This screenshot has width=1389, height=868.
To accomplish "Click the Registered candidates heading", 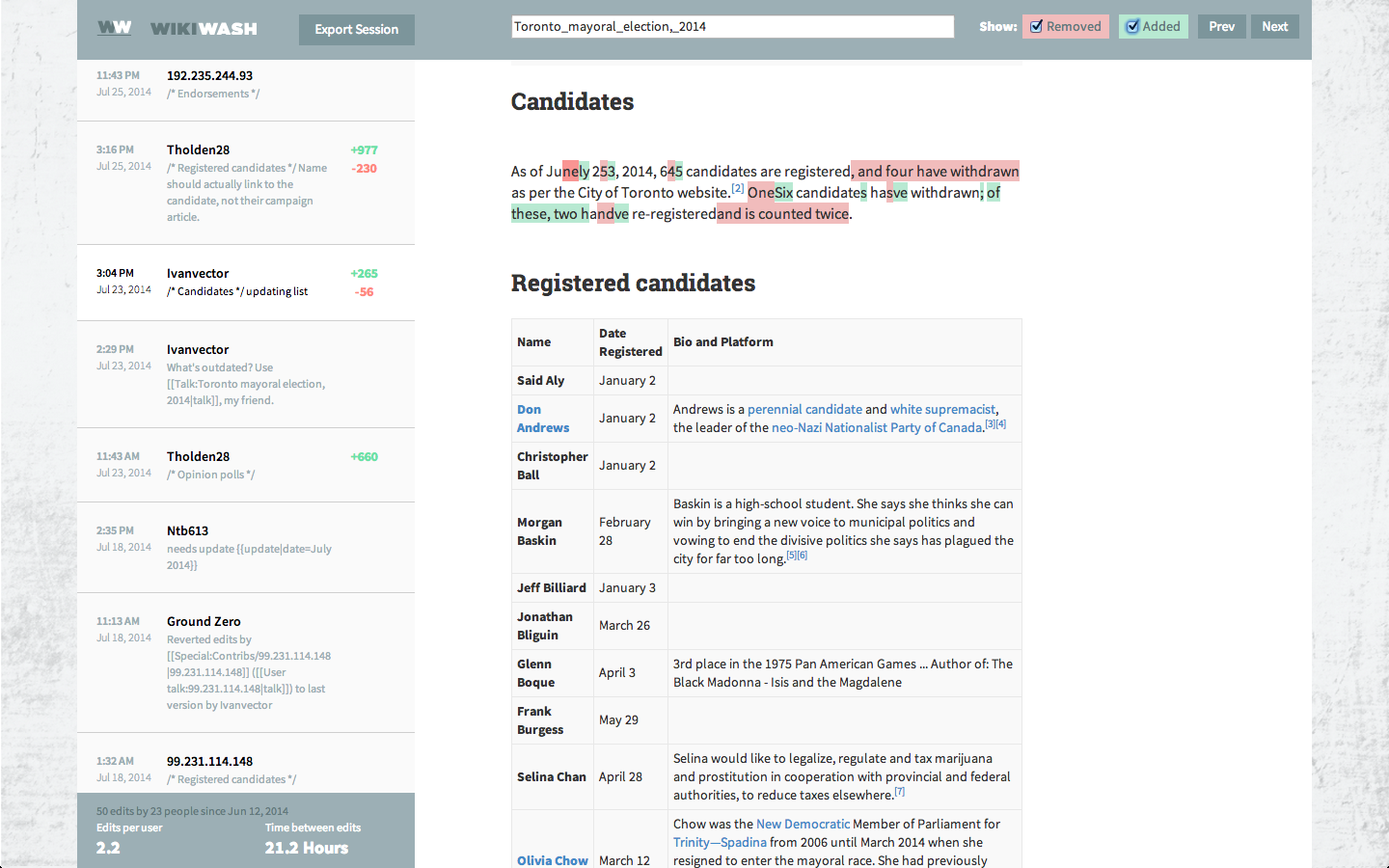I will click(x=633, y=283).
